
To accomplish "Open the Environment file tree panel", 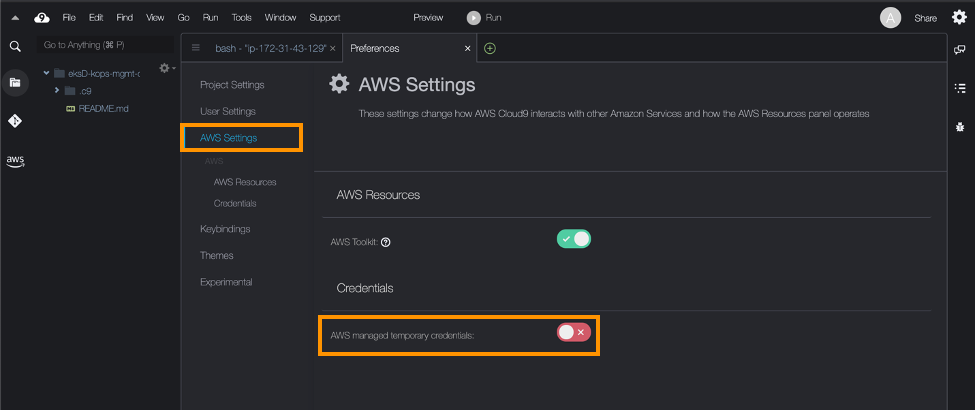I will click(15, 83).
